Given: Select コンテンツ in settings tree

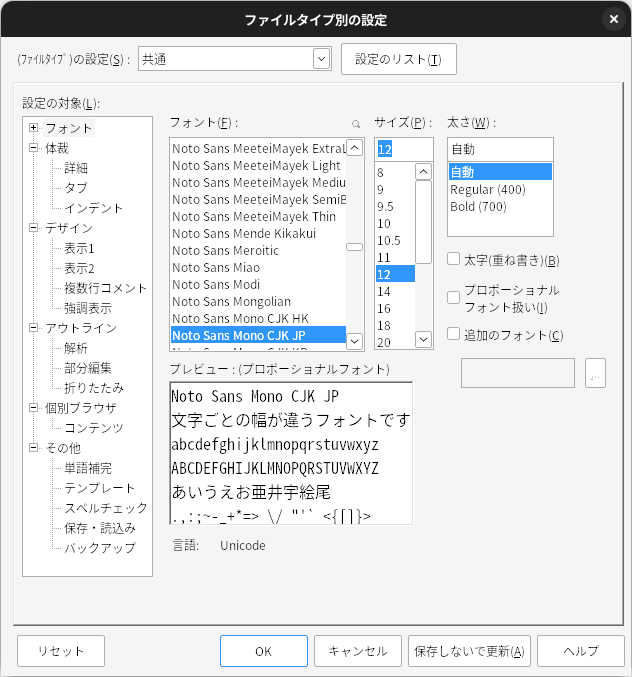Looking at the screenshot, I should (x=94, y=428).
